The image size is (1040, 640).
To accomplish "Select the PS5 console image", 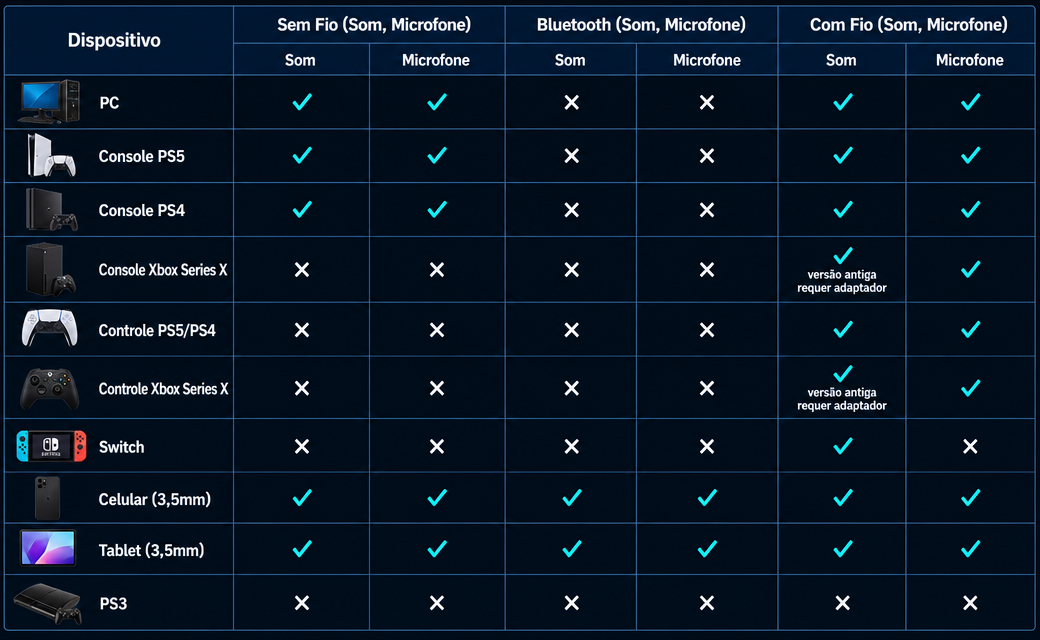I will pos(50,156).
